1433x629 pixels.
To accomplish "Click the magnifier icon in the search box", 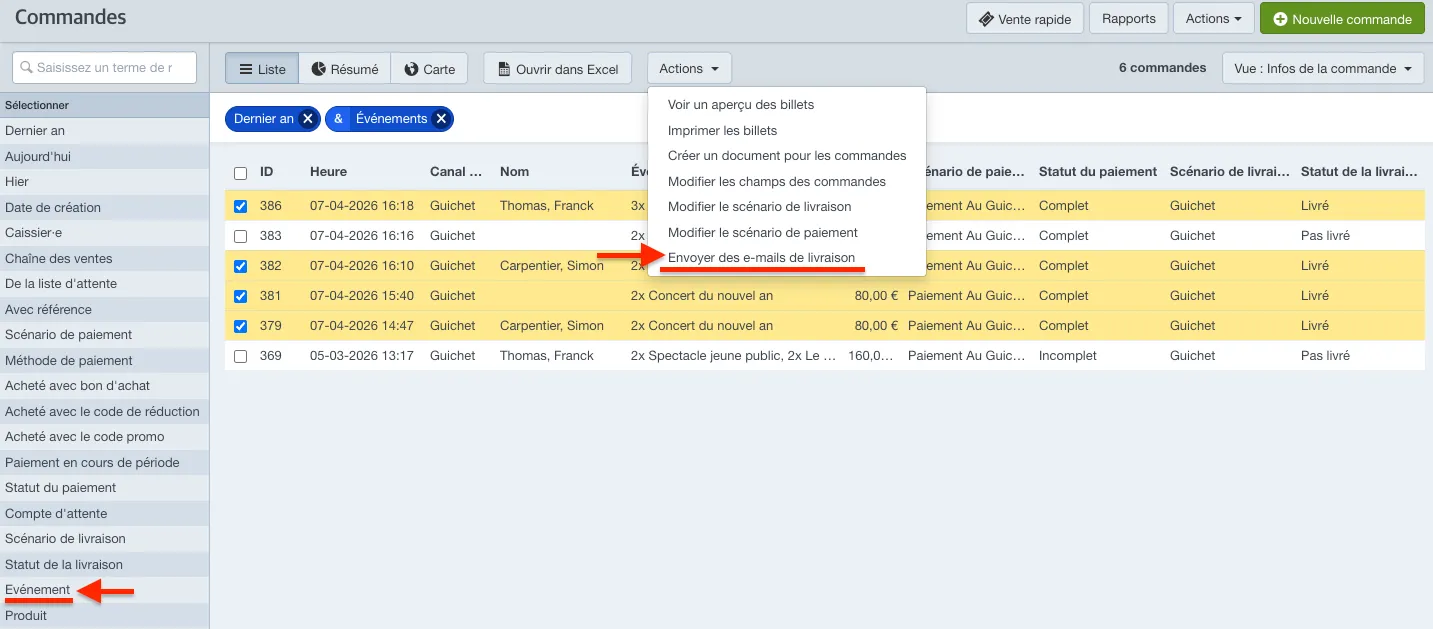I will [x=27, y=68].
